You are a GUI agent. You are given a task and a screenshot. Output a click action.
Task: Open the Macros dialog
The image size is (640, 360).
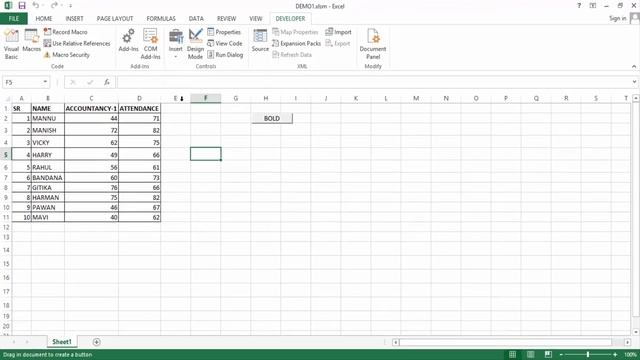click(31, 41)
